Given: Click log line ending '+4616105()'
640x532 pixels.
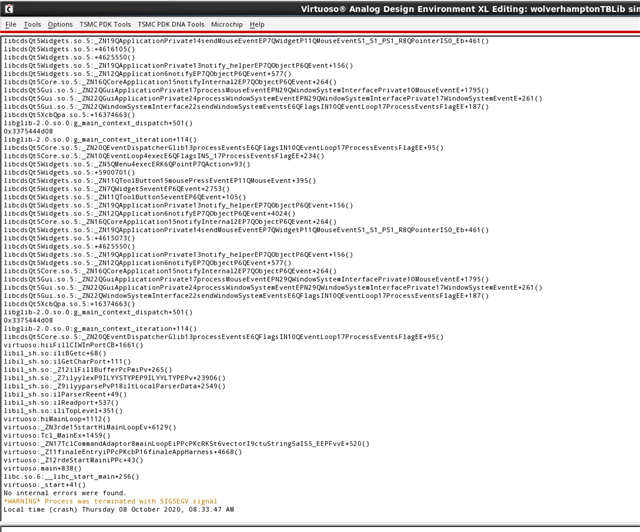Looking at the screenshot, I should point(69,49).
